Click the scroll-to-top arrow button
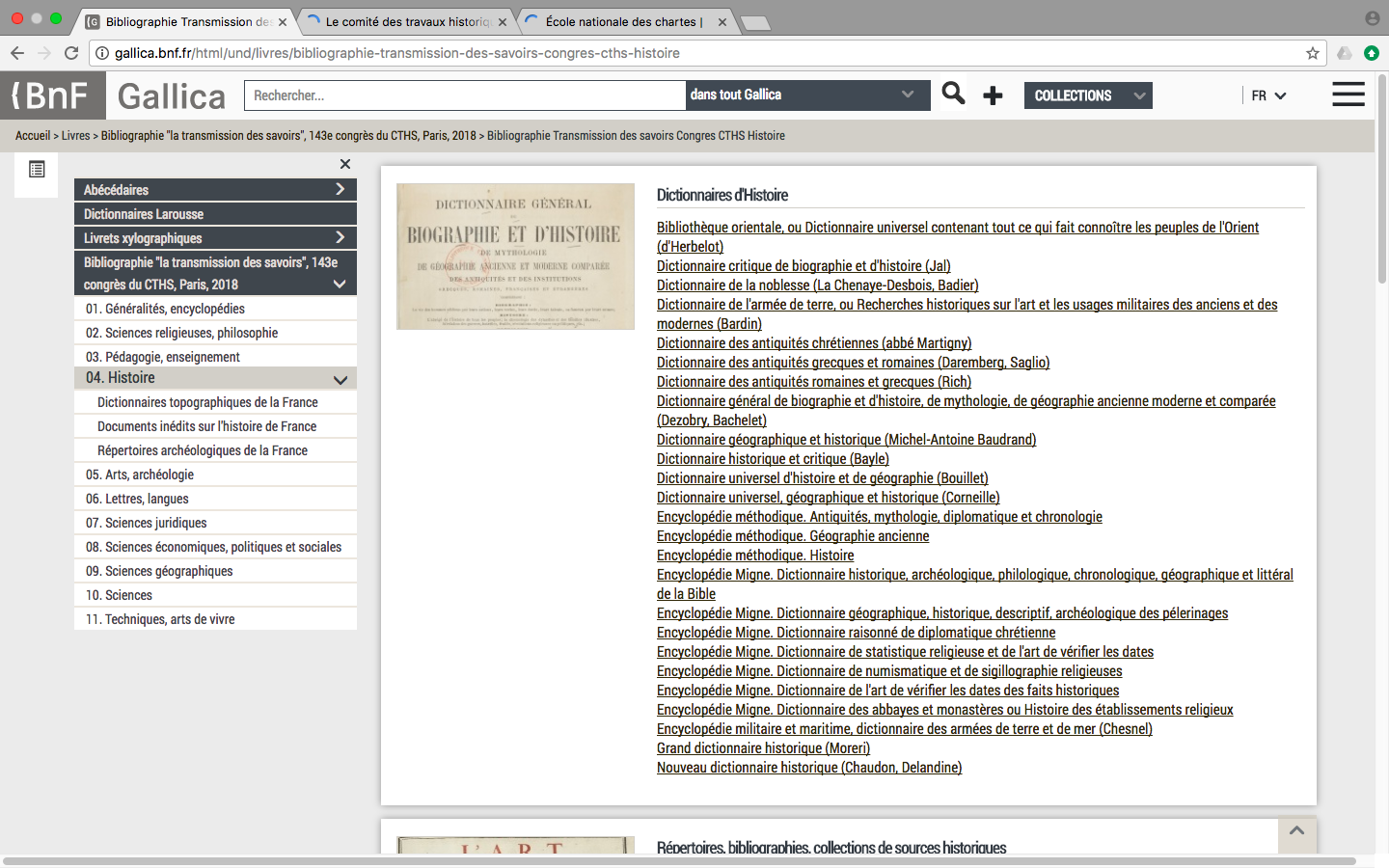1389x868 pixels. coord(1296,830)
